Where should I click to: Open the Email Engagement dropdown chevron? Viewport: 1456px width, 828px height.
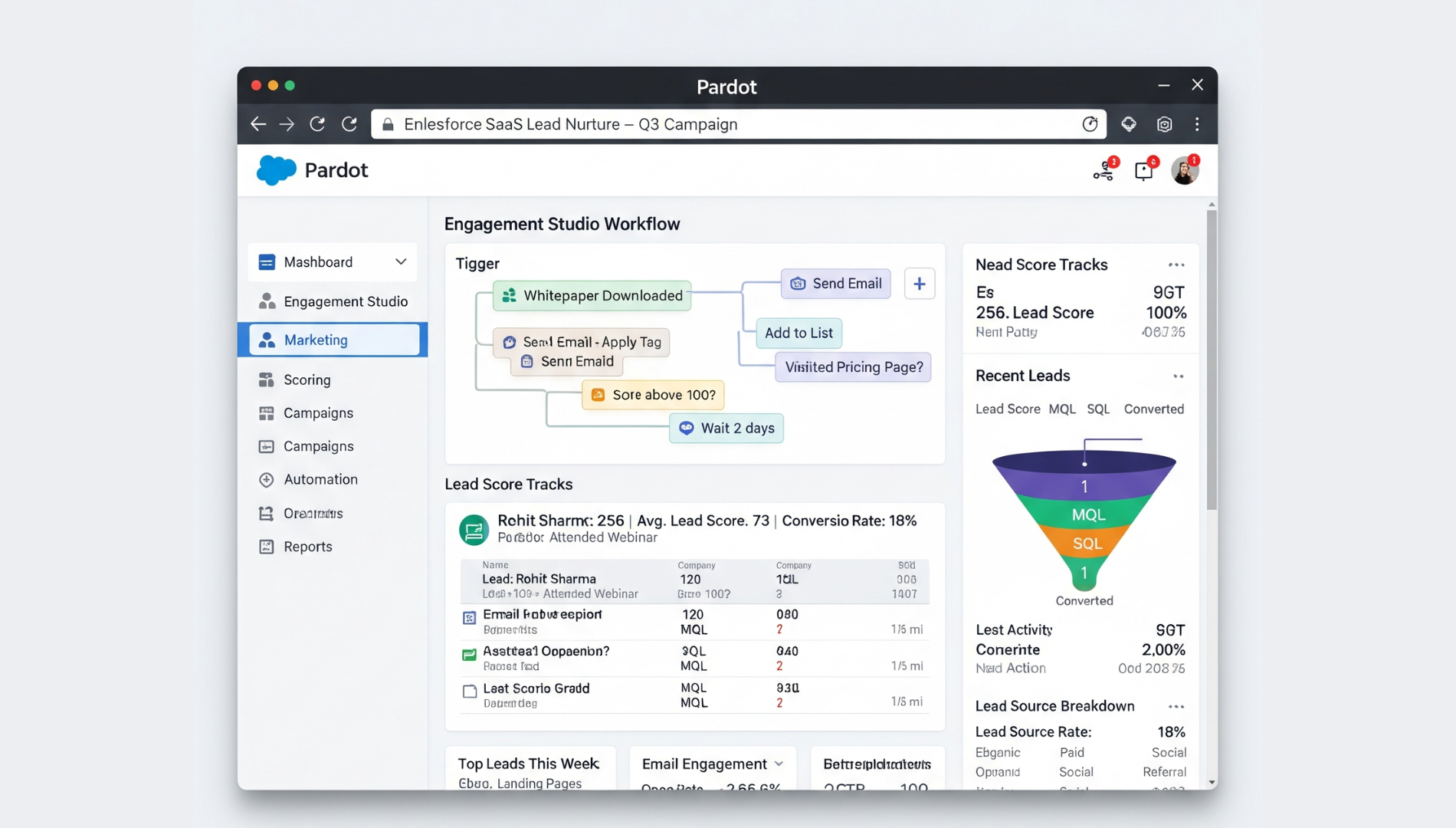779,764
